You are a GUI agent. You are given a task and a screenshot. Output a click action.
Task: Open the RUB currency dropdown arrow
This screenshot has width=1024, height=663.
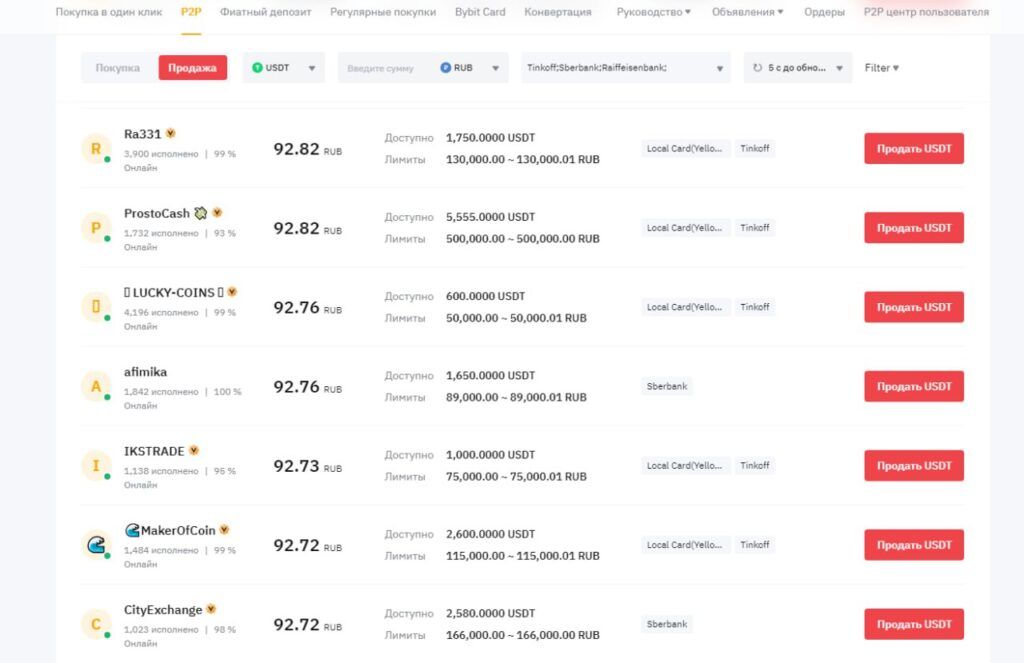click(496, 68)
